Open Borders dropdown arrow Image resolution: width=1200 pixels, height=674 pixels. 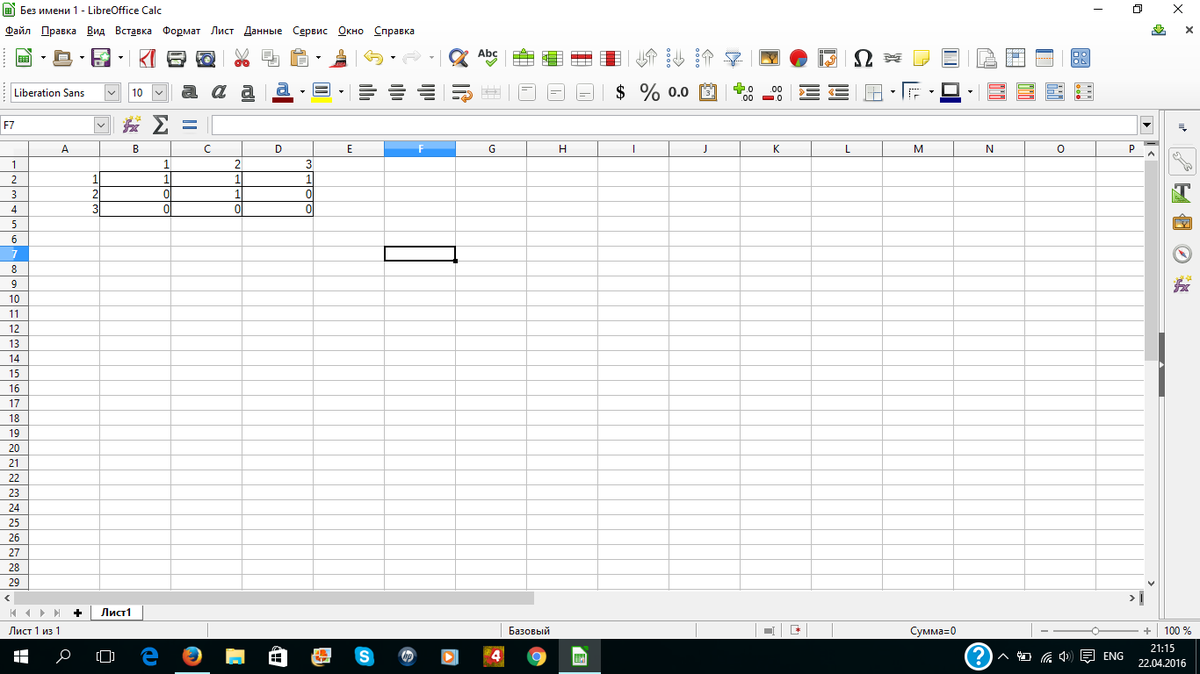[x=892, y=93]
